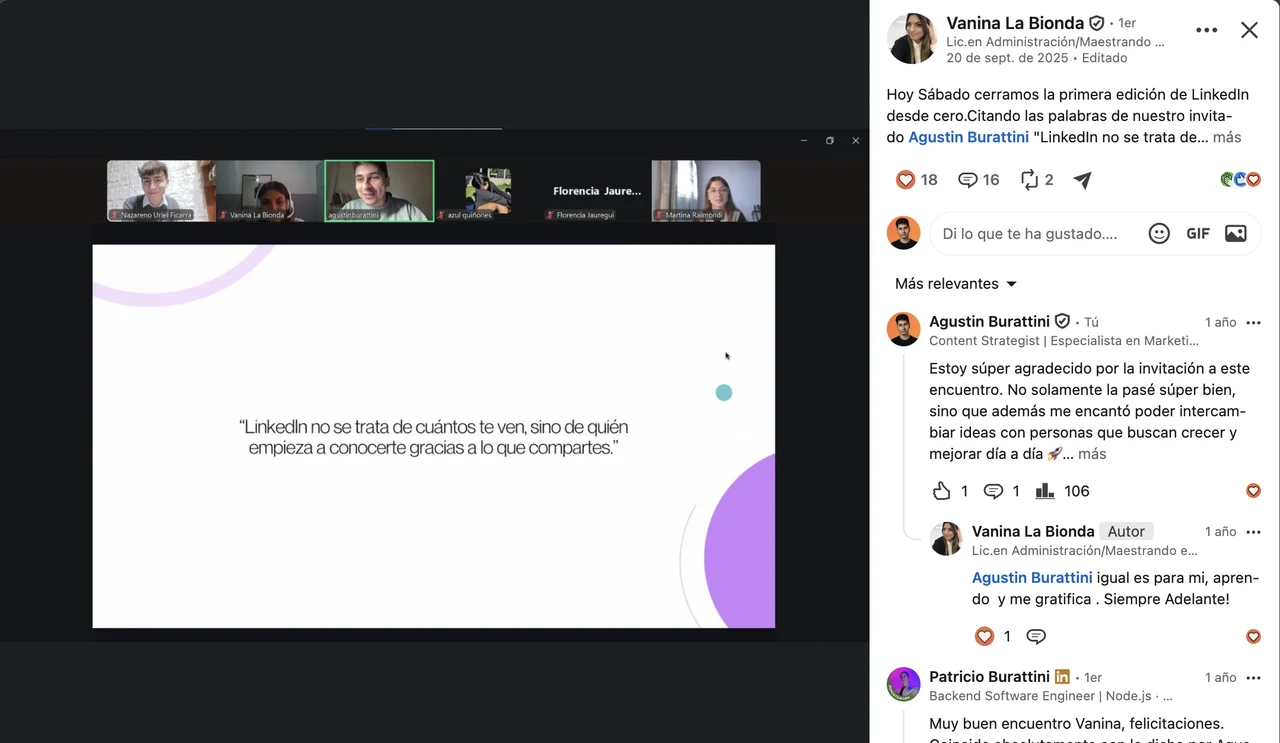Screen dimensions: 1280x743
Task: Click the "Autor" badge on Vanina's reply
Action: pos(1126,531)
